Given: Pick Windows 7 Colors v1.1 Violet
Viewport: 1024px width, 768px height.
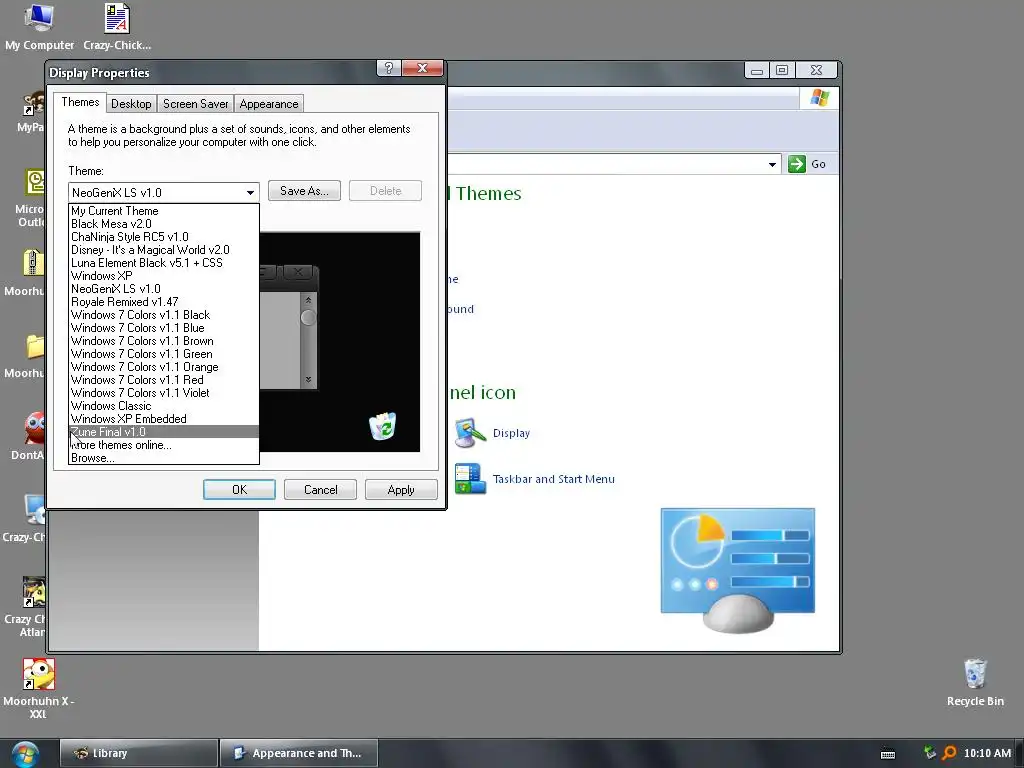Looking at the screenshot, I should [x=164, y=392].
